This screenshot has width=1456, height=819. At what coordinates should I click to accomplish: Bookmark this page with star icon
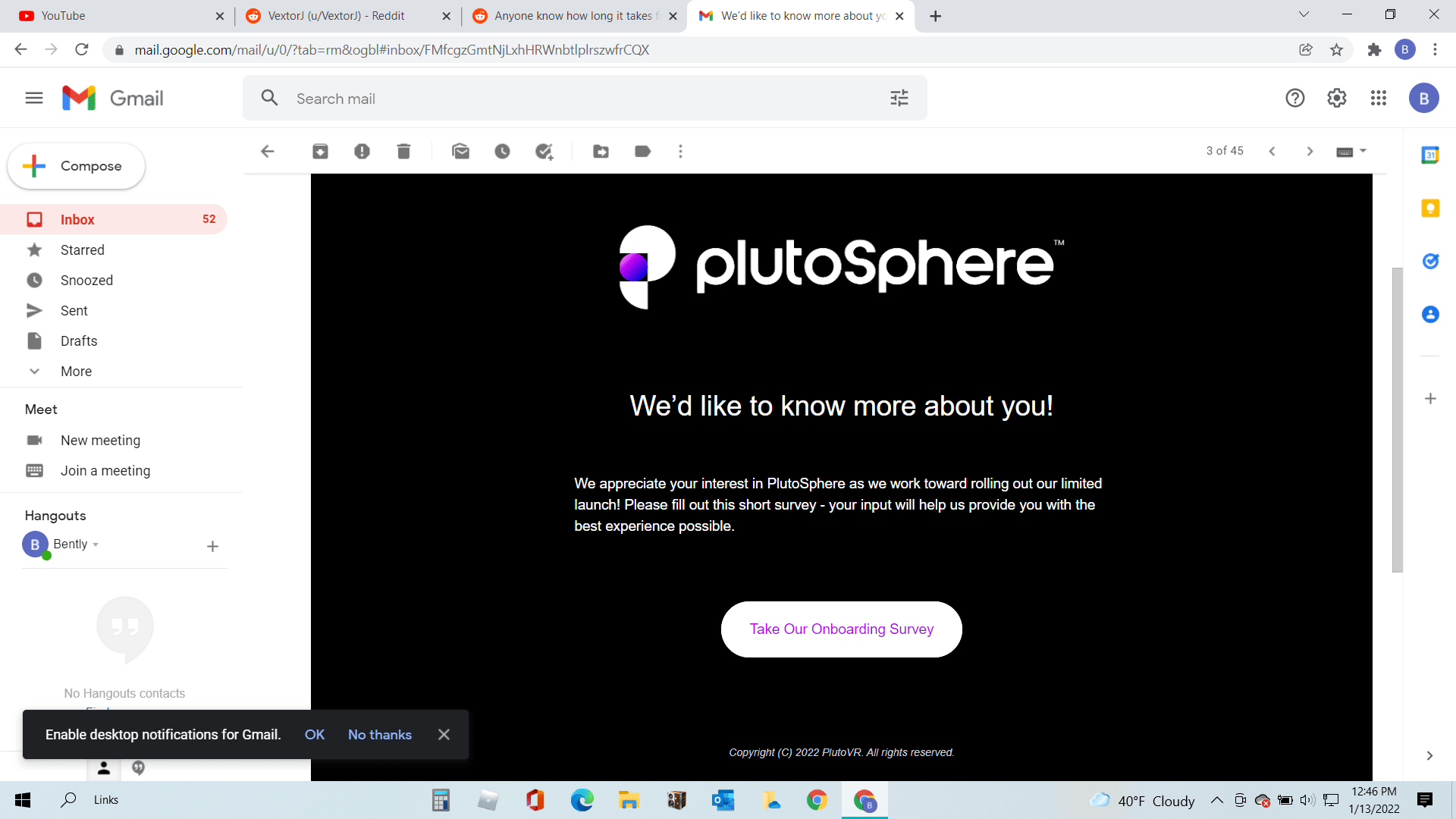[1336, 50]
